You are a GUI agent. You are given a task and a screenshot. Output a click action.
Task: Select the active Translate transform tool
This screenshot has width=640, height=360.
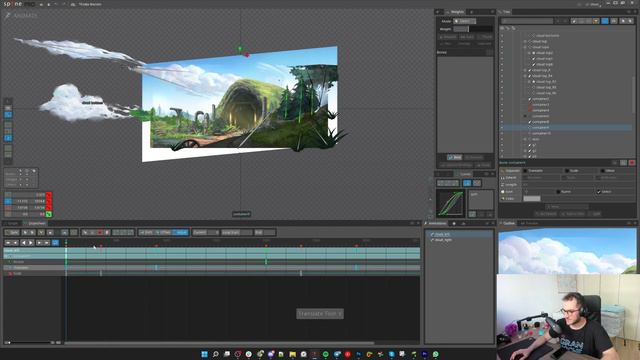pos(8,201)
